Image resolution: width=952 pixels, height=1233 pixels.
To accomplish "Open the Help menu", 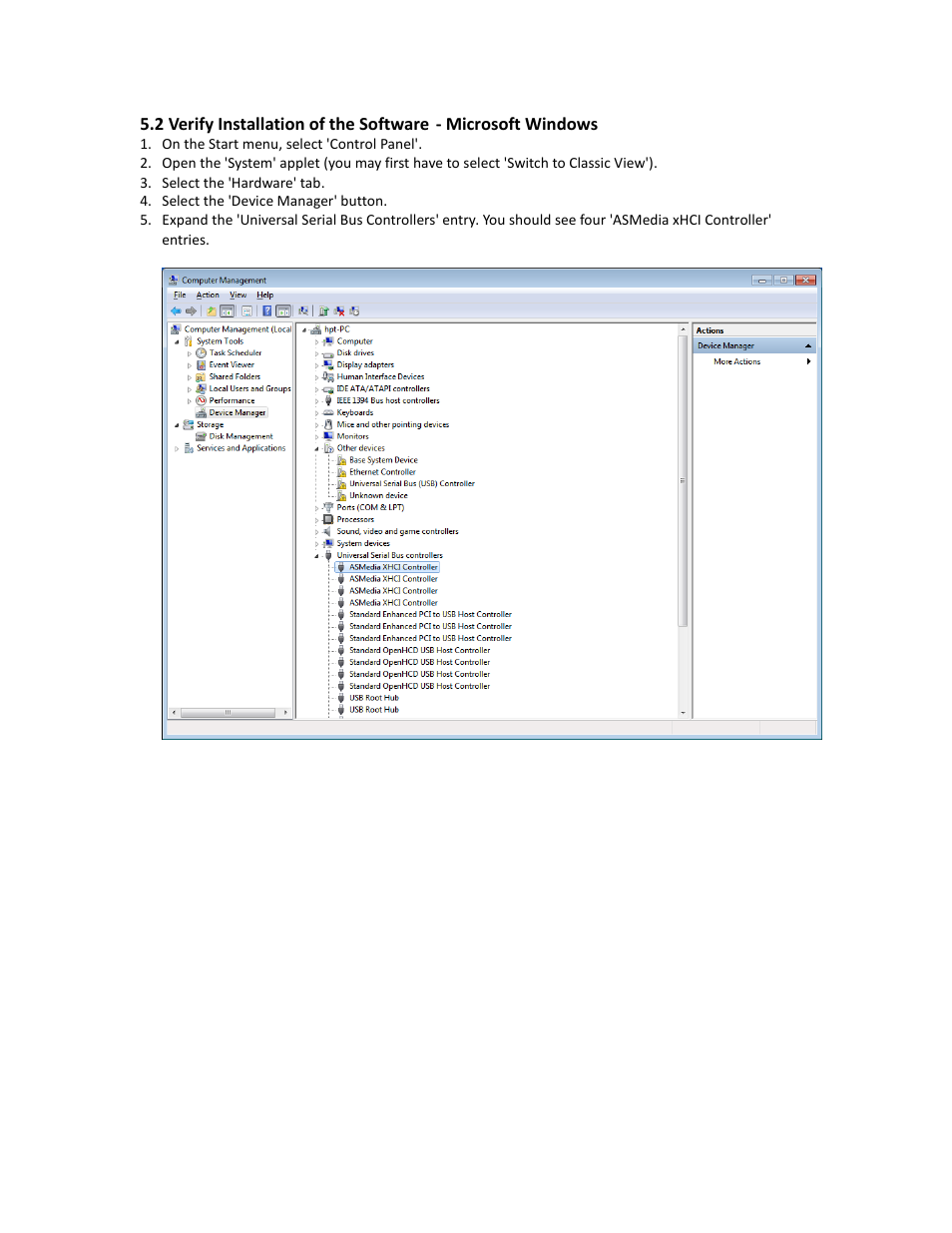I will point(264,296).
